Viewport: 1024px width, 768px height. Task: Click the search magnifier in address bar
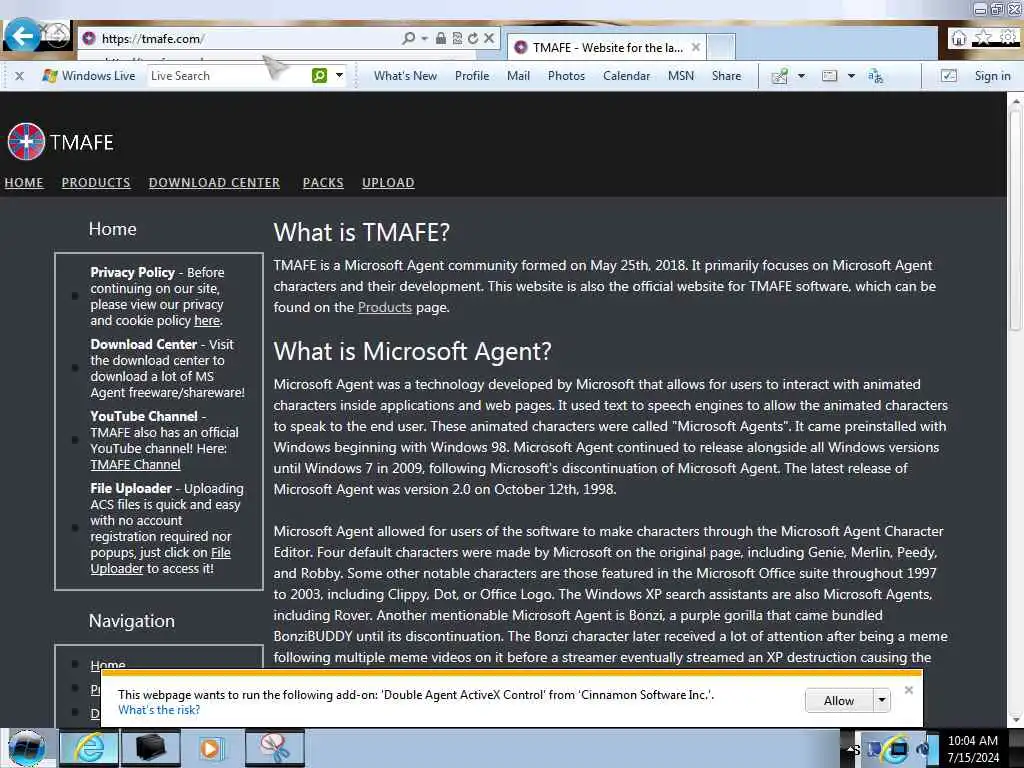point(409,39)
